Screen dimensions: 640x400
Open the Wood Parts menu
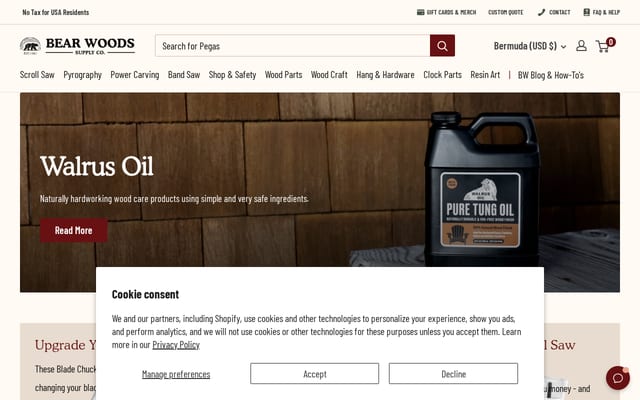[x=283, y=75]
